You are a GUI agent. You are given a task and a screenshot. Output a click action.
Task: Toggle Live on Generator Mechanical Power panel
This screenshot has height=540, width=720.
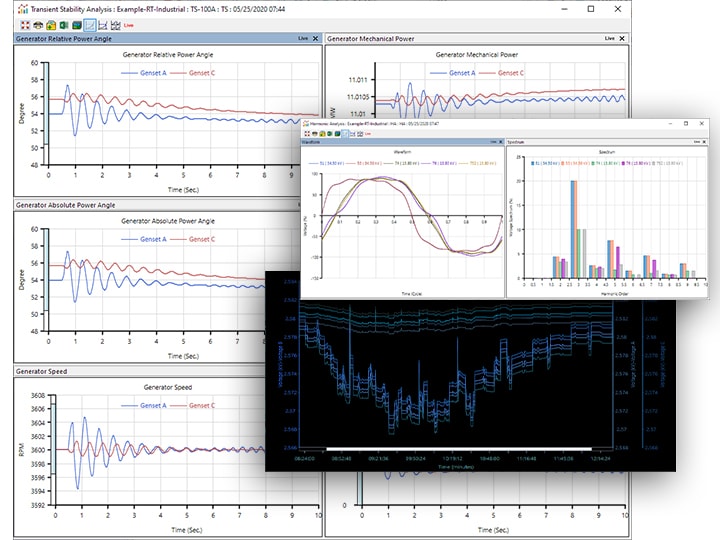609,38
